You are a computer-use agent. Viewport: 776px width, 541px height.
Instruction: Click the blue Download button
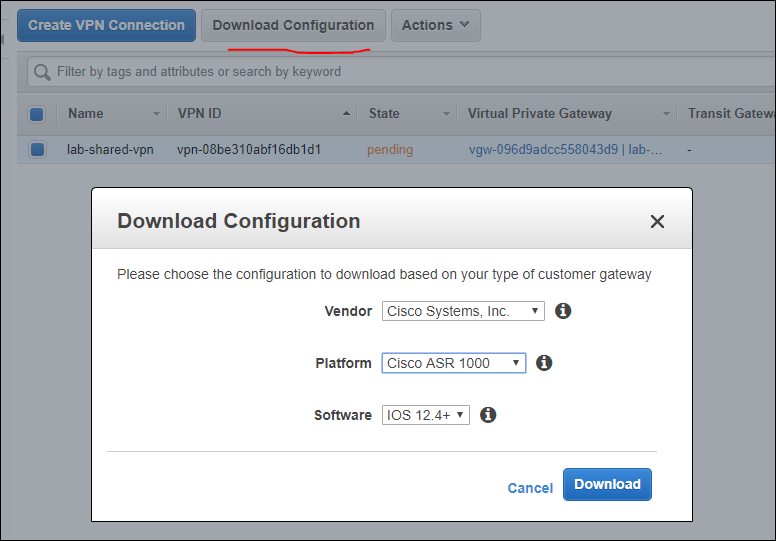(607, 484)
